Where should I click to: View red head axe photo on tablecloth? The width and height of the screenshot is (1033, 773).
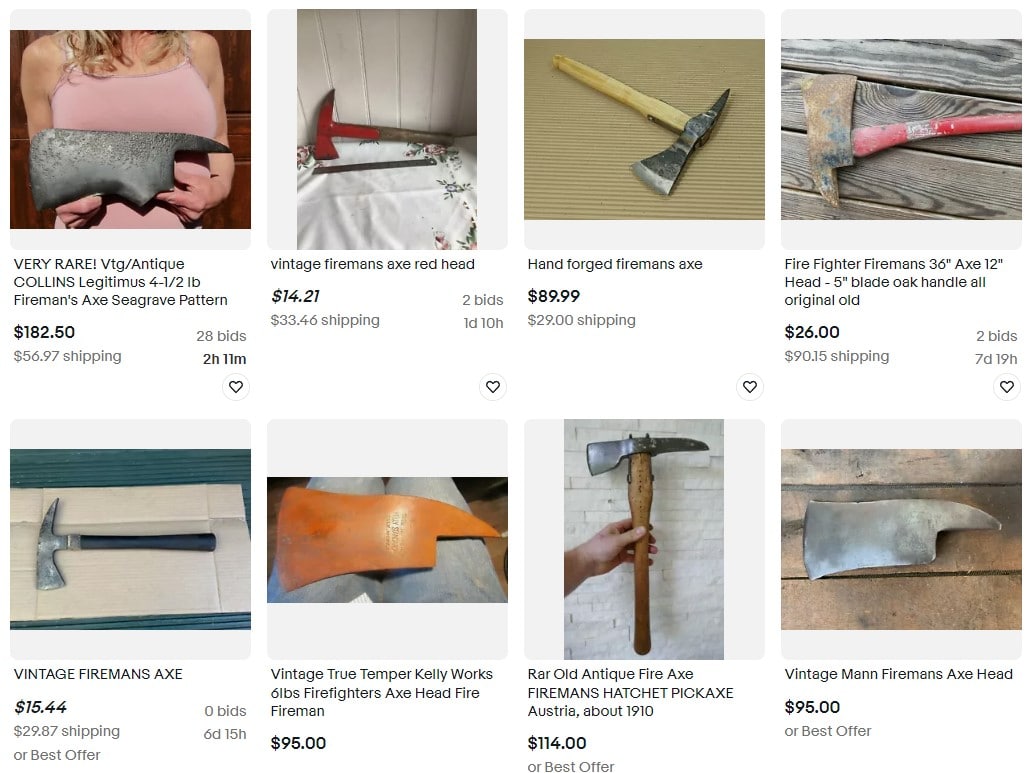coord(387,129)
